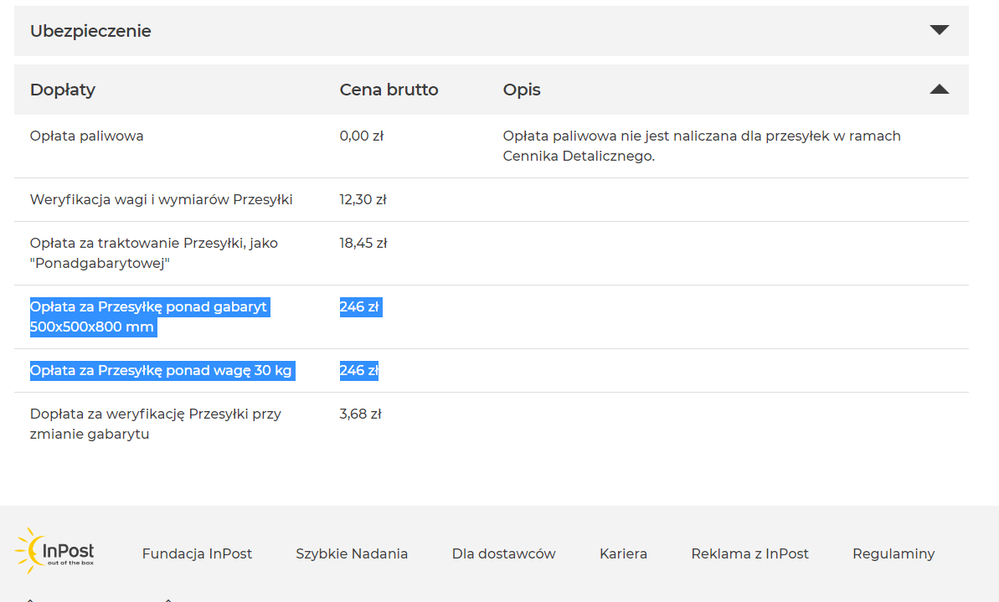Collapse the Dopłaty table with up arrow
This screenshot has width=999, height=602.
(938, 89)
